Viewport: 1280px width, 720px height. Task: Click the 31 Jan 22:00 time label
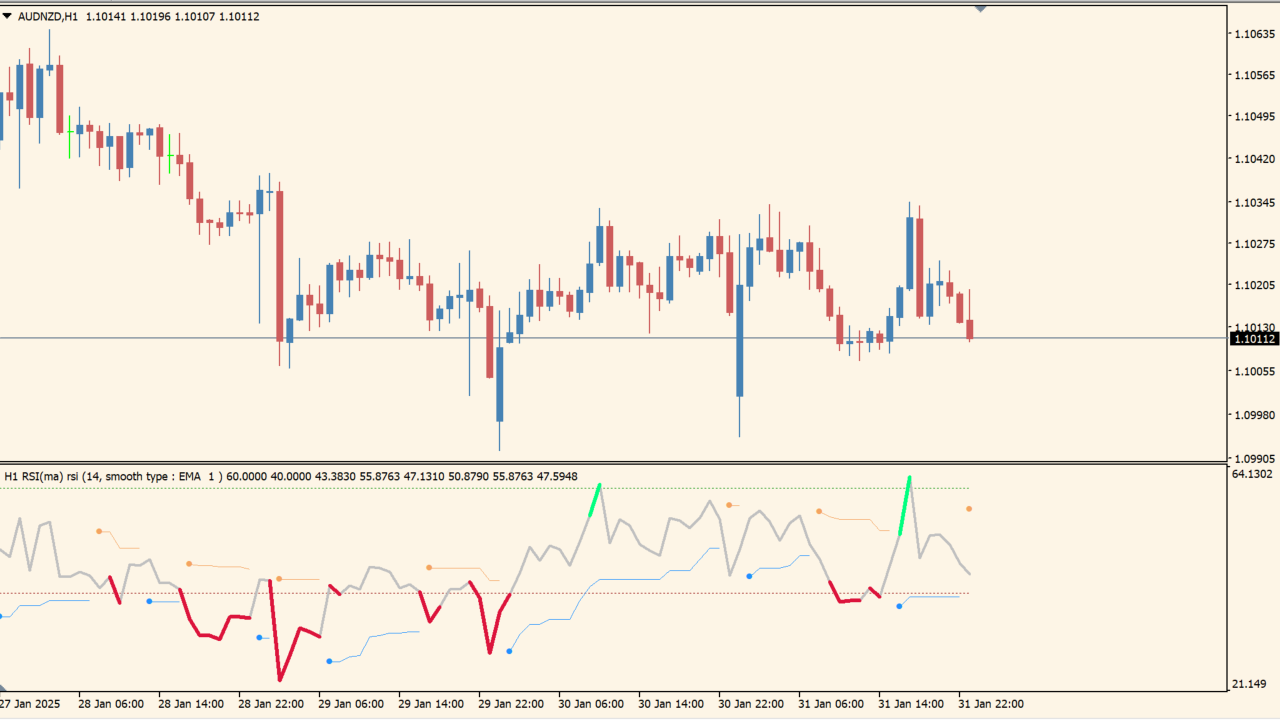click(x=991, y=704)
